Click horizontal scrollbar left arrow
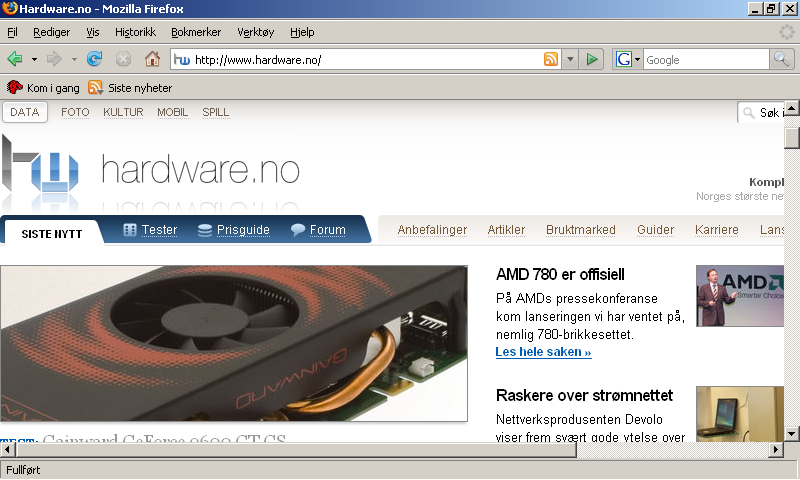The height and width of the screenshot is (480, 800). 8,449
